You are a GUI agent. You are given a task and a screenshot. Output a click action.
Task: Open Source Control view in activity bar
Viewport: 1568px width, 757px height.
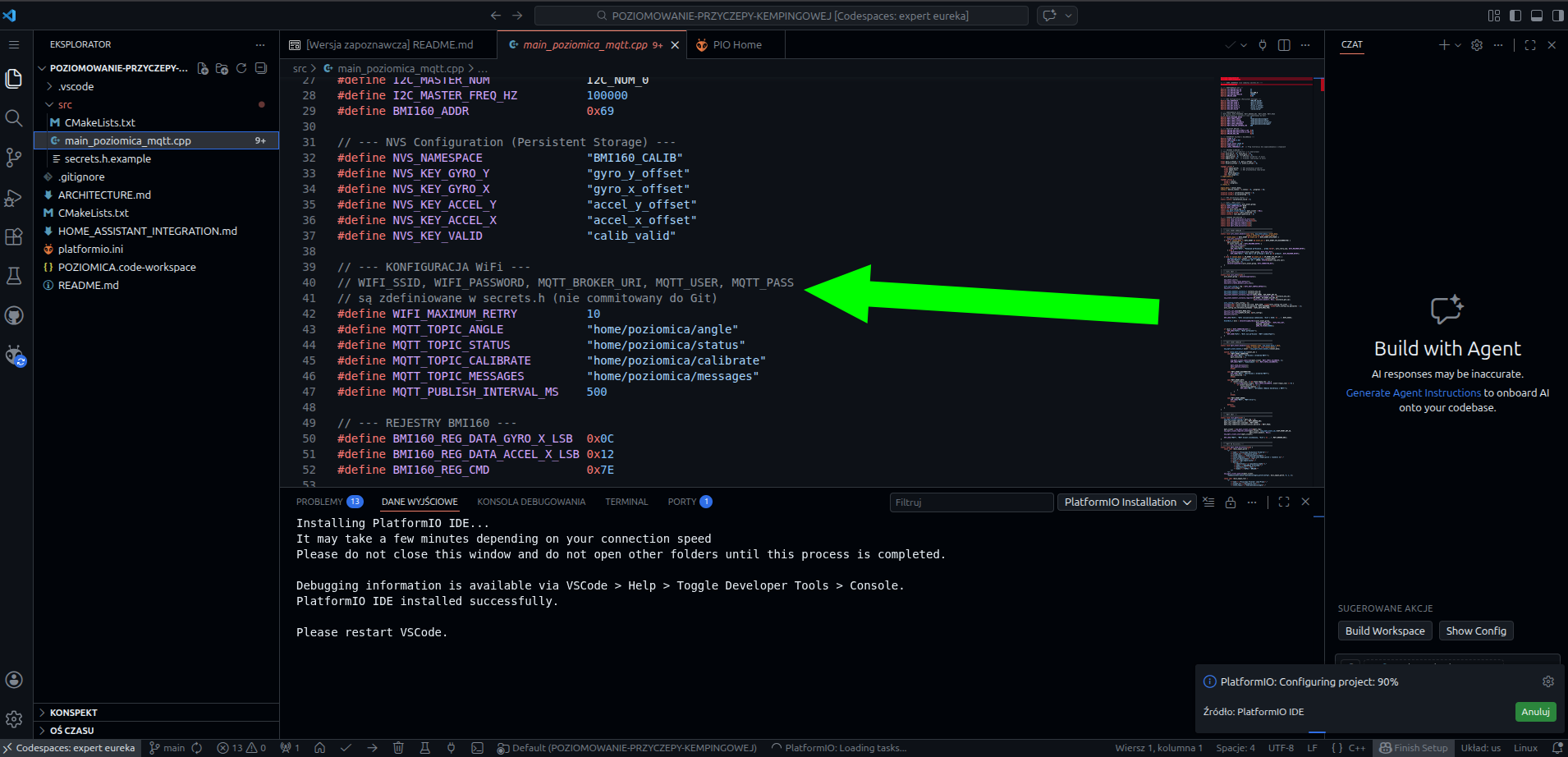[x=14, y=158]
